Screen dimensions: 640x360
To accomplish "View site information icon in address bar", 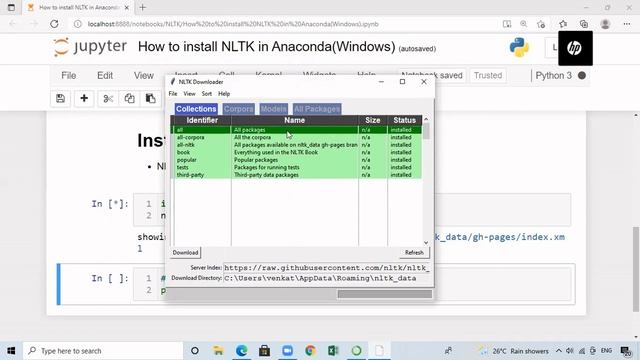I will click(78, 24).
